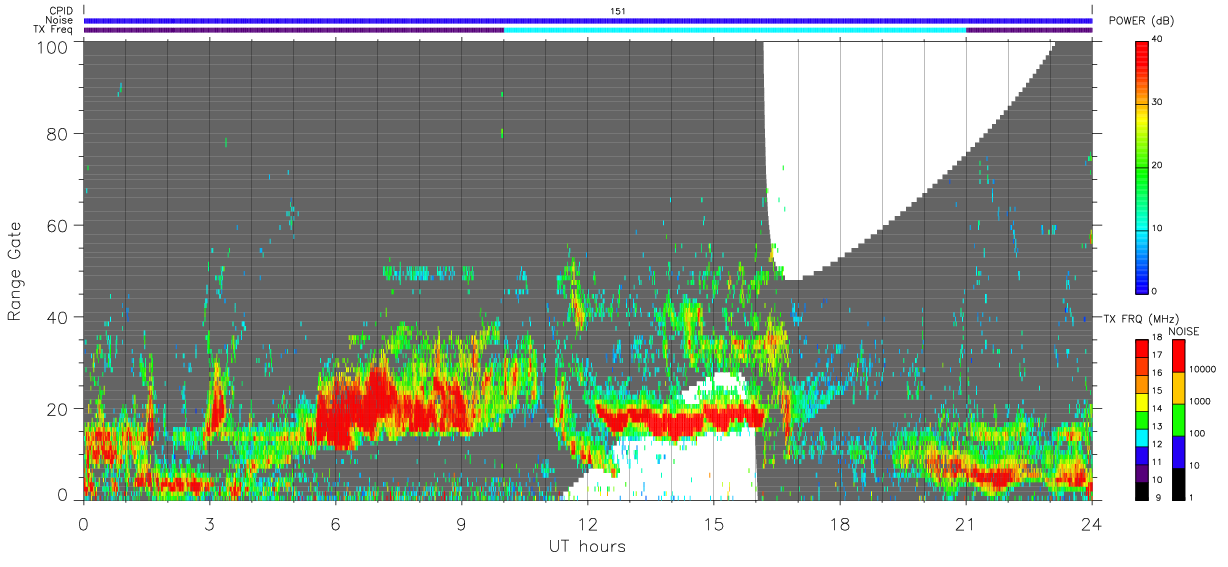Click the TX FRQ (MHz) legend title
Image resolution: width=1228 pixels, height=567 pixels.
pos(1141,318)
